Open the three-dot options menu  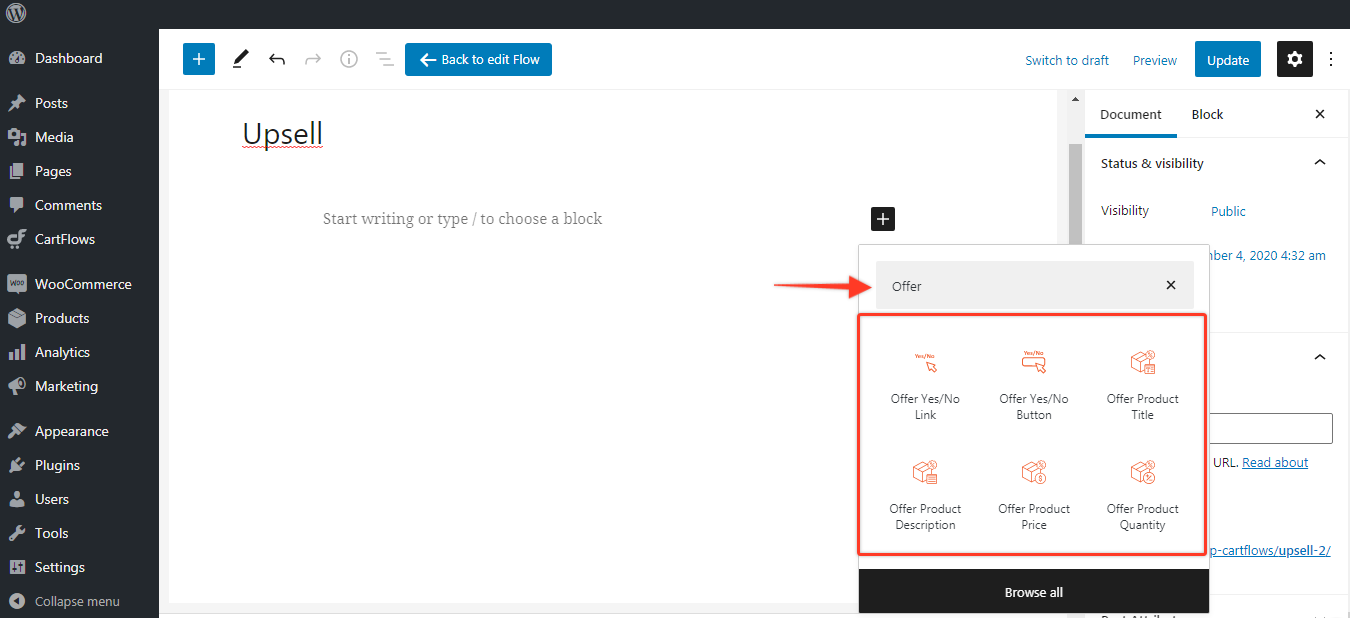click(1331, 60)
